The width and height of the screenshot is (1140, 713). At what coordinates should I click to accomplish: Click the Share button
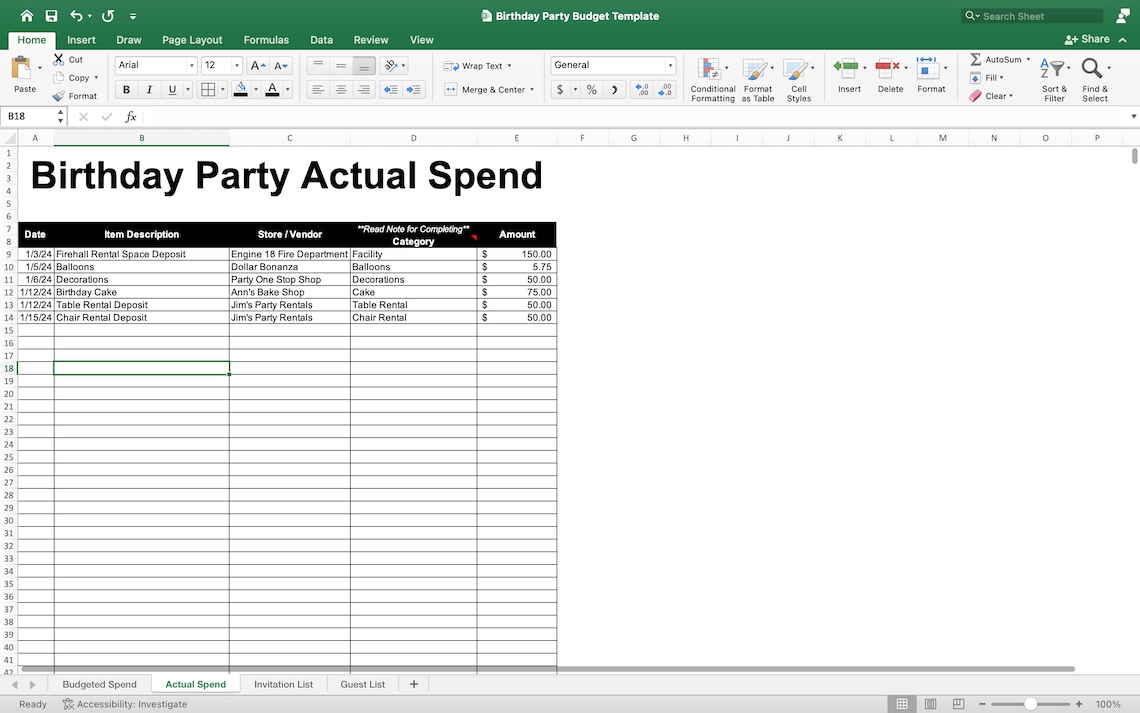(1088, 38)
